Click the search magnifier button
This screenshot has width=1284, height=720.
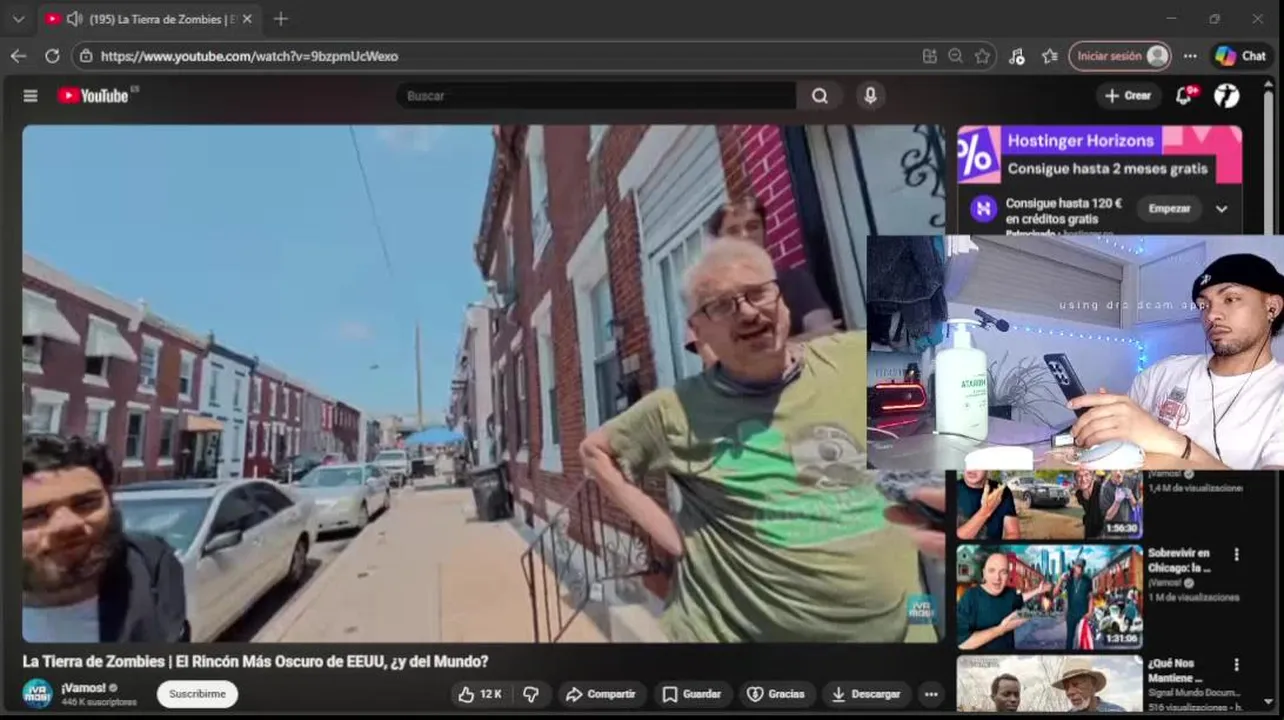tap(820, 96)
